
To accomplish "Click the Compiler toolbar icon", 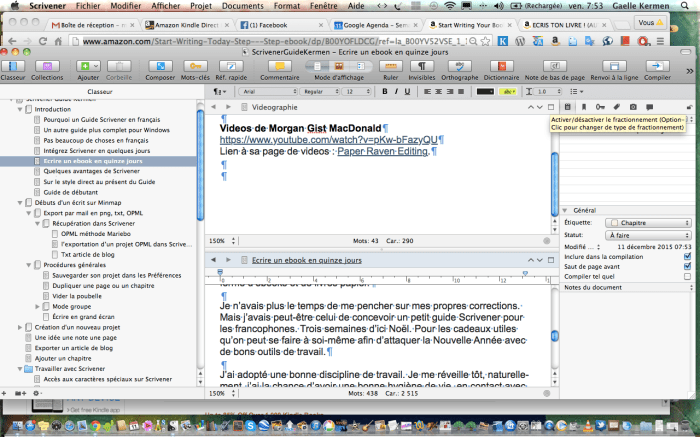I will 657,66.
